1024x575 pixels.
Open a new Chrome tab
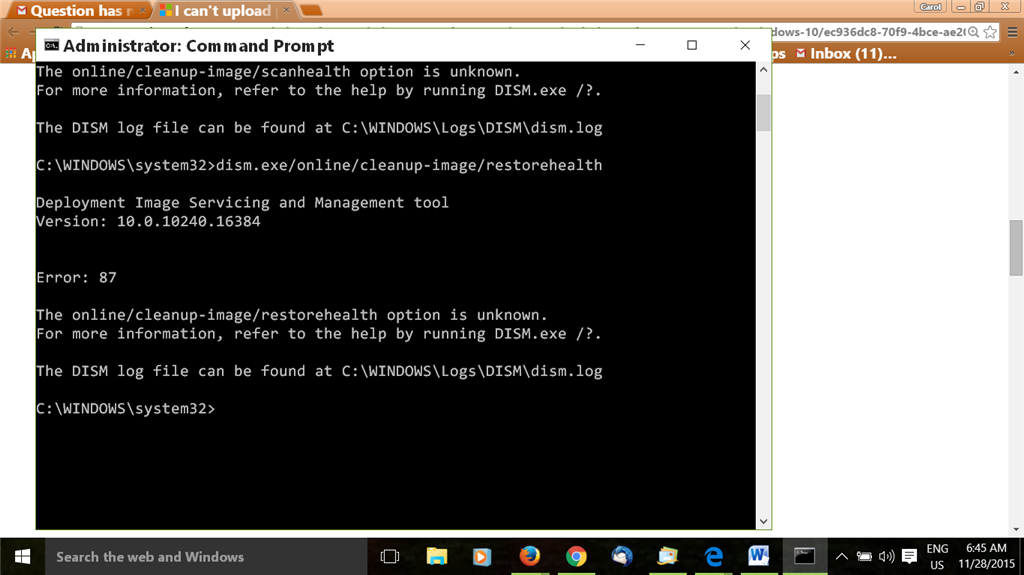(x=311, y=10)
